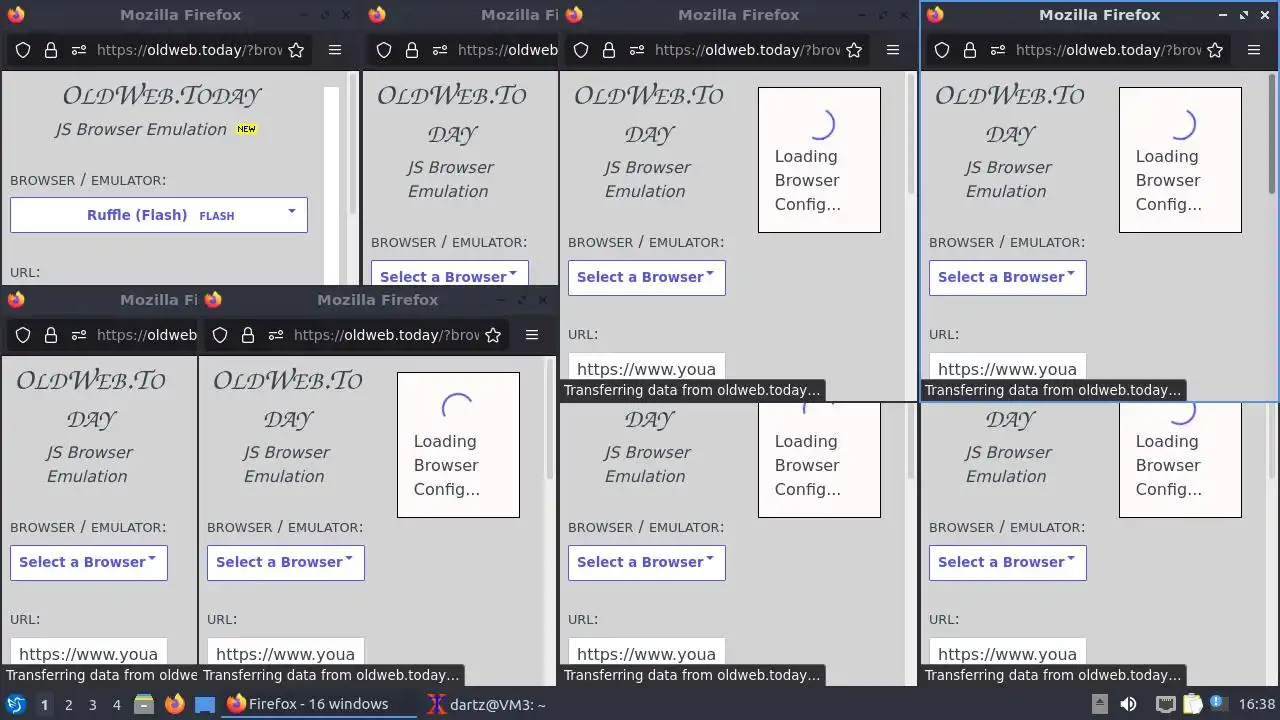Switch to workspace 4 in the taskbar
This screenshot has height=720, width=1280.
tap(116, 704)
